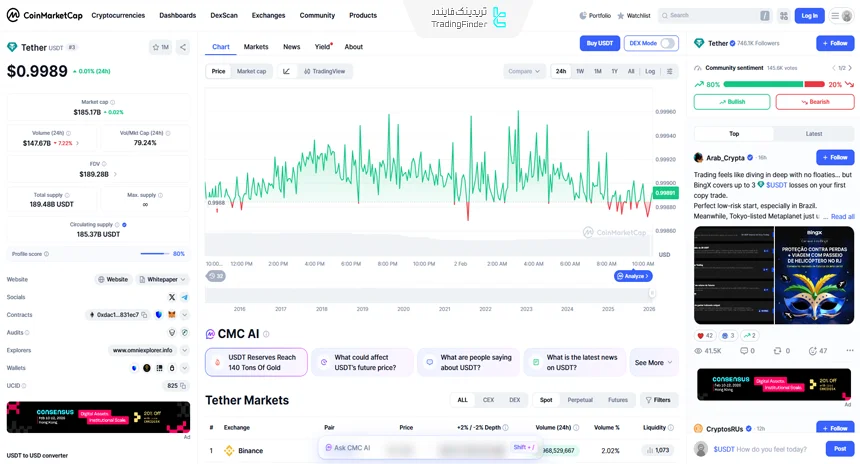Open comments icon on Arab_Crypta post

pos(744,351)
